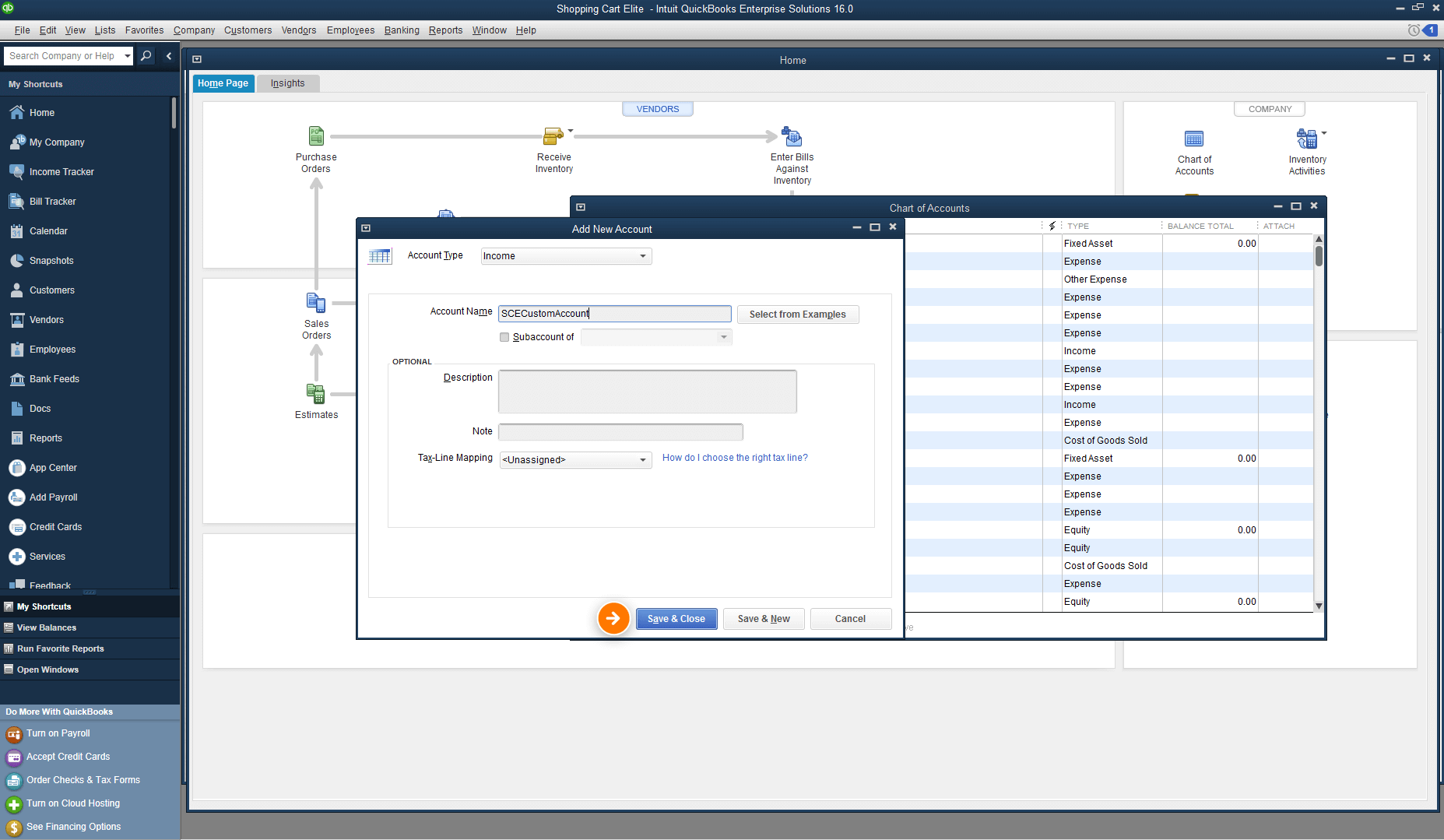Screen dimensions: 1444x840
Task: Open the Vendors shortcut icon
Action: (x=17, y=320)
